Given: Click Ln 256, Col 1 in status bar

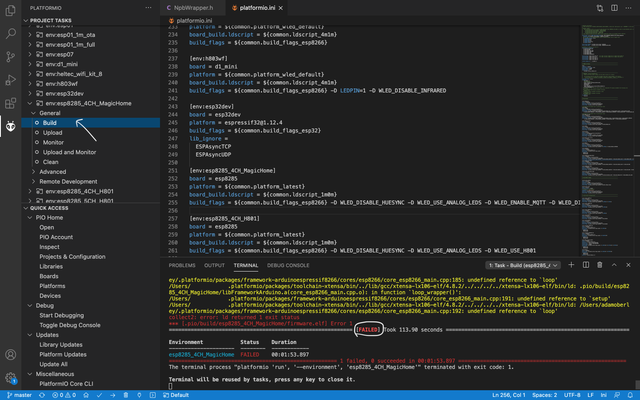Looking at the screenshot, I should (x=509, y=395).
